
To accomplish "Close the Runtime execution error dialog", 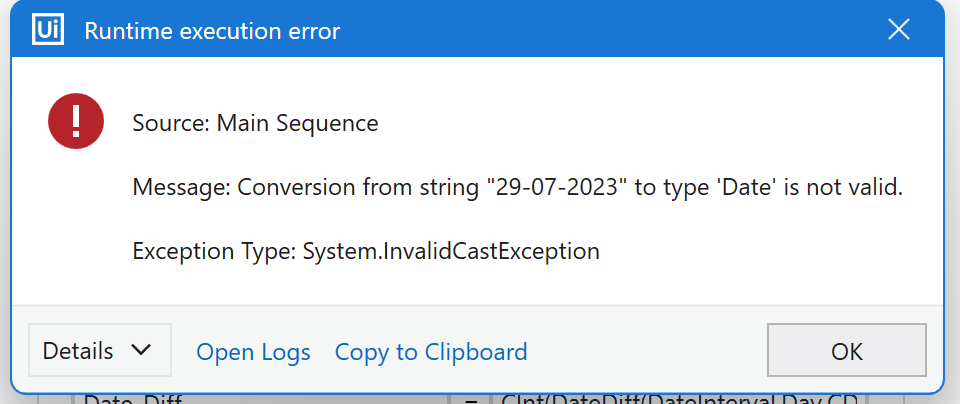I will (898, 31).
